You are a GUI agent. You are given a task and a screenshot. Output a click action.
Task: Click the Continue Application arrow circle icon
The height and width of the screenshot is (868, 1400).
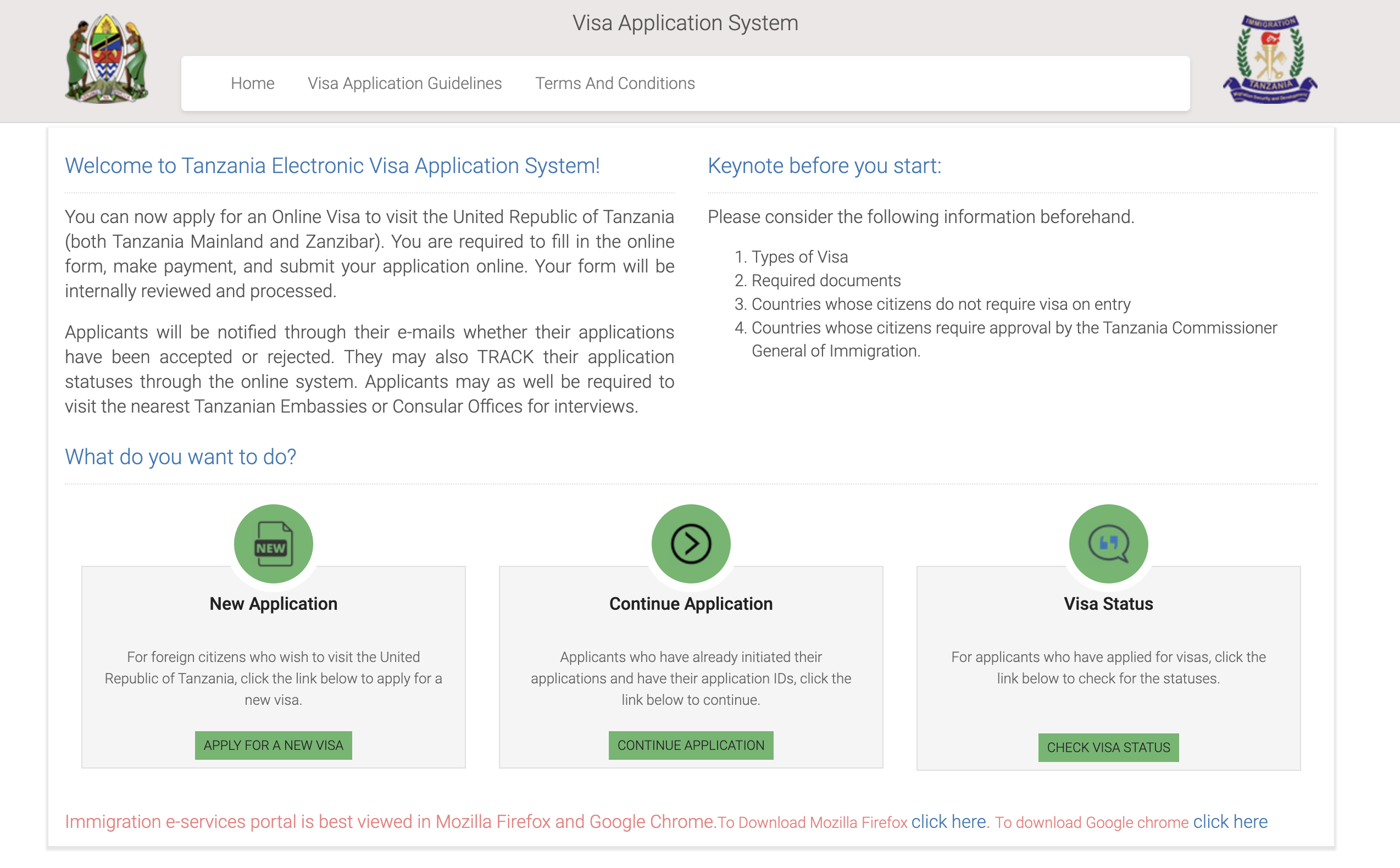[x=691, y=544]
